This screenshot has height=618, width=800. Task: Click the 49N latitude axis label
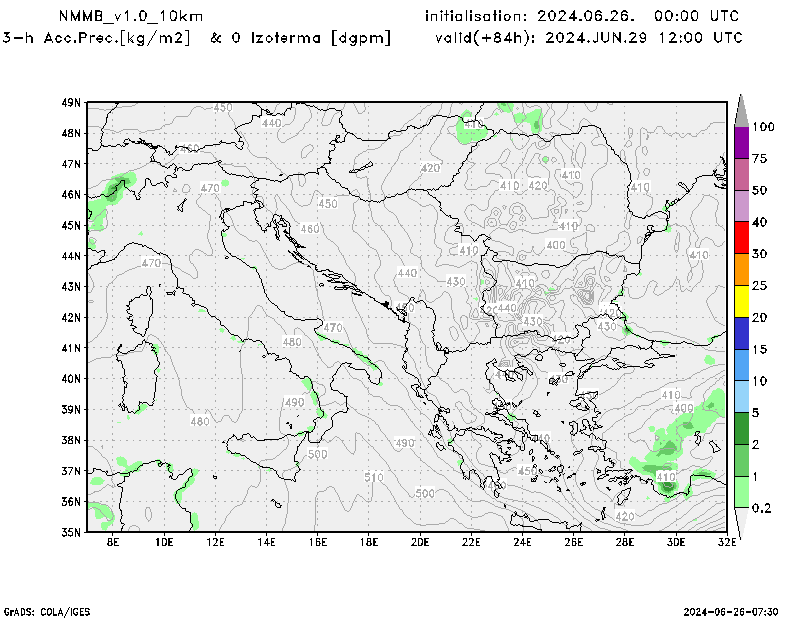pos(70,102)
